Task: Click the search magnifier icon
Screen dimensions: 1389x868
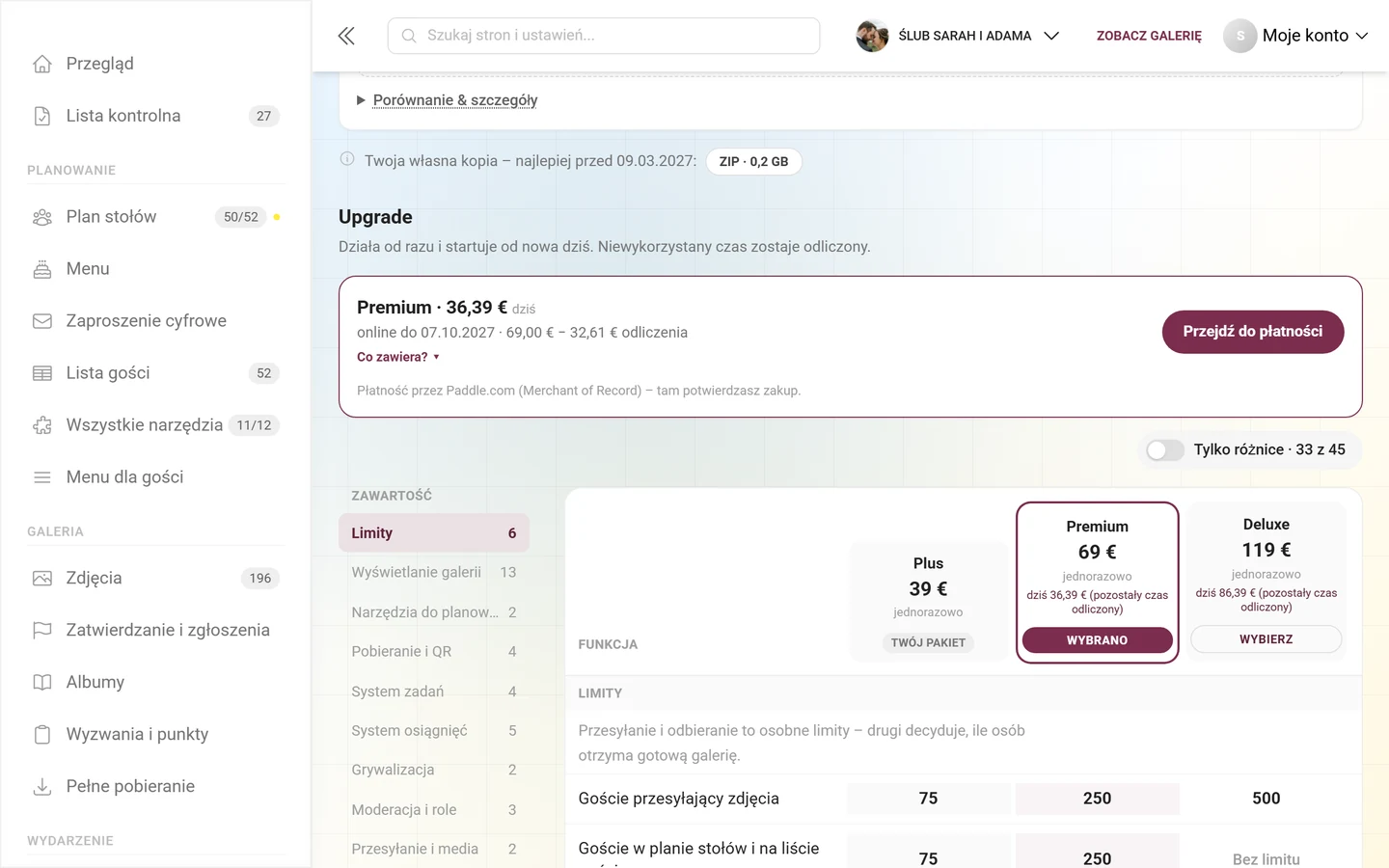Action: pos(409,36)
